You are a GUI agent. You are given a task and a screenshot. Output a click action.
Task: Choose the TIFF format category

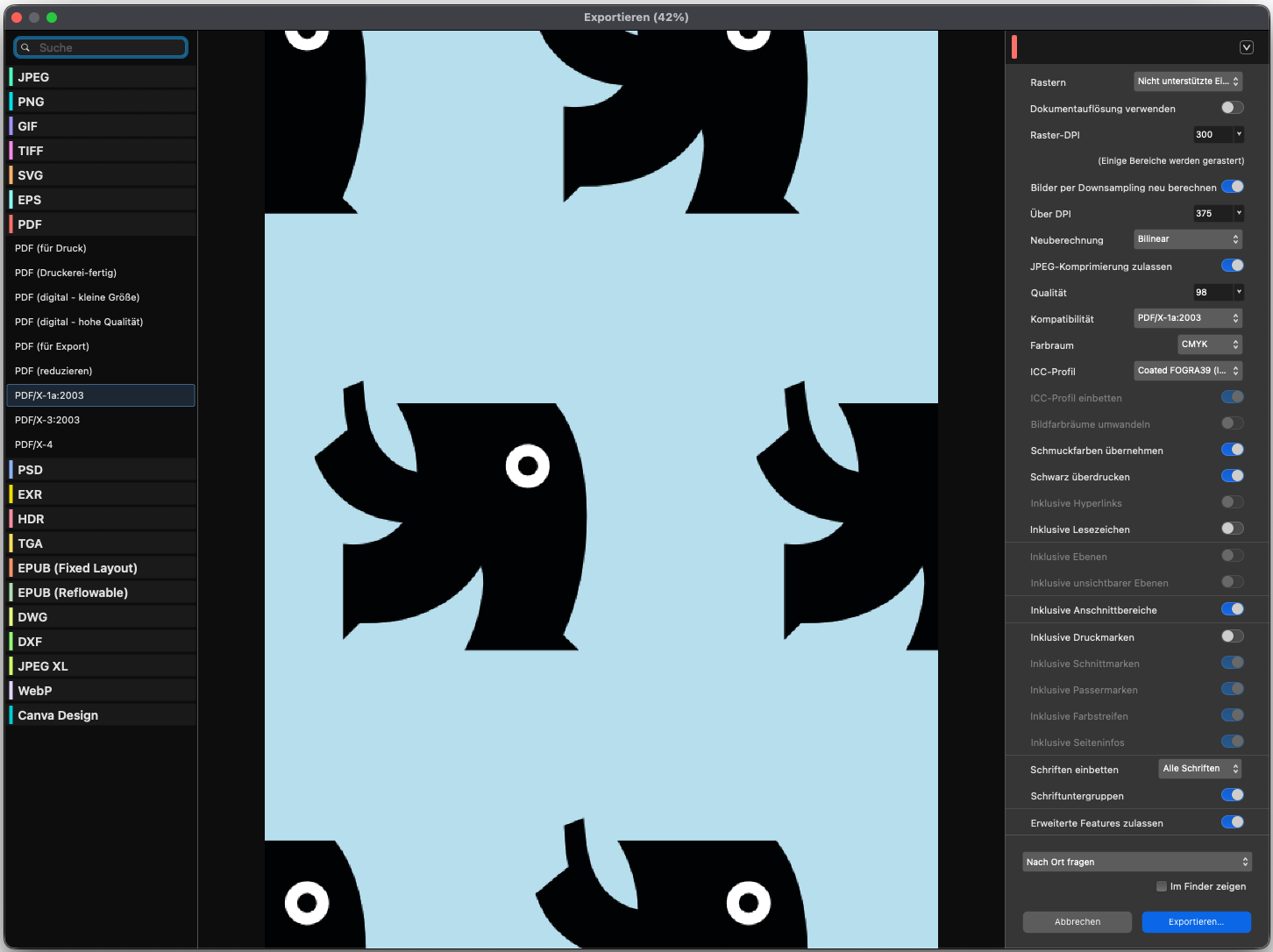tap(102, 151)
